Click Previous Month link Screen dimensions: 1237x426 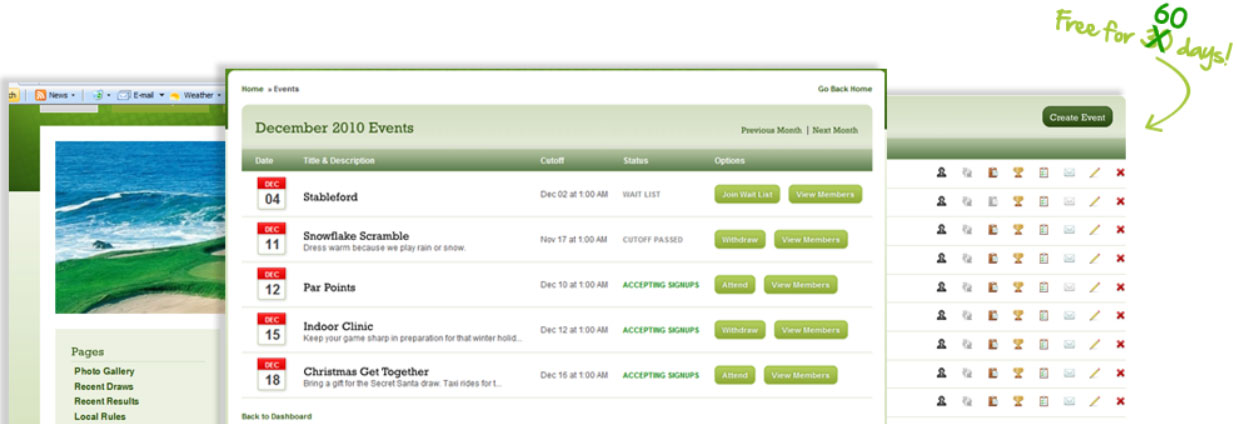771,130
